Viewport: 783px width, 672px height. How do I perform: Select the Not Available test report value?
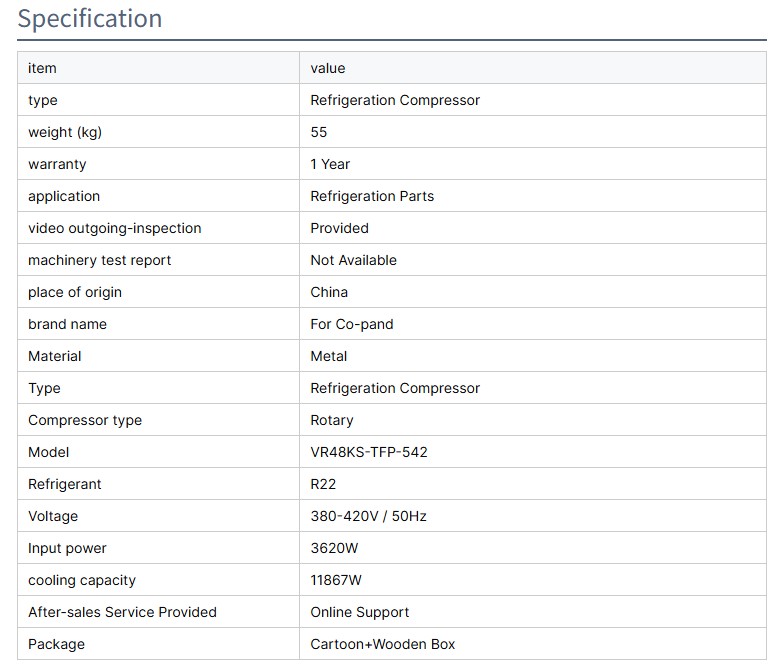coord(353,260)
